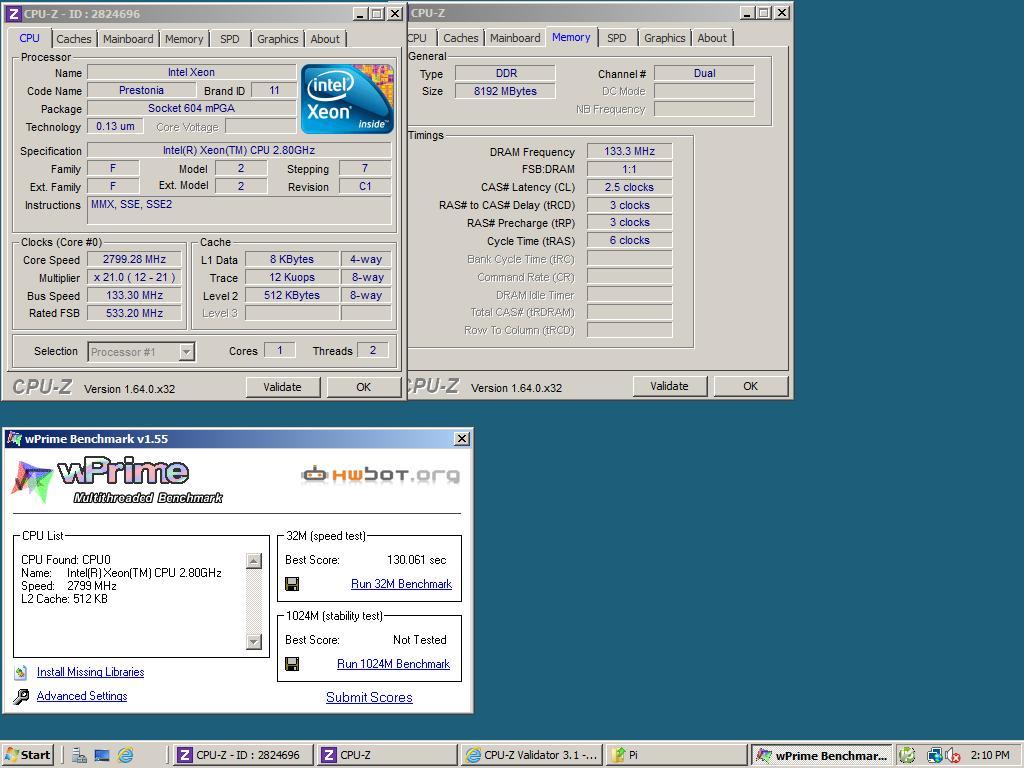Image resolution: width=1024 pixels, height=768 pixels.
Task: Open Mainboard tab in right CPU-Z window
Action: [515, 38]
